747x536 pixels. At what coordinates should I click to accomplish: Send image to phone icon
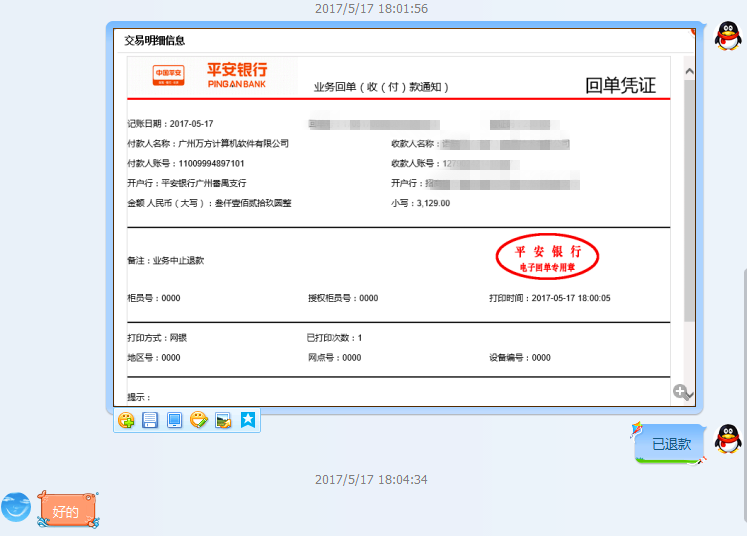[x=174, y=420]
